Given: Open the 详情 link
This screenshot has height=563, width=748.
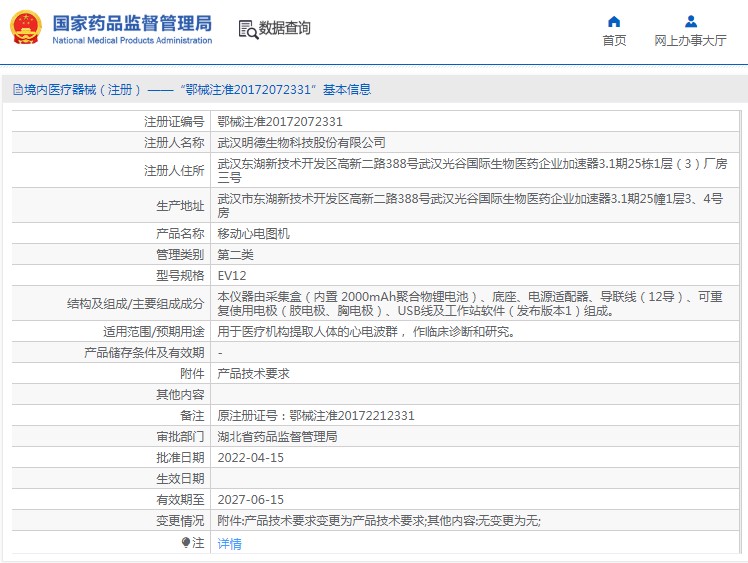Looking at the screenshot, I should [229, 543].
